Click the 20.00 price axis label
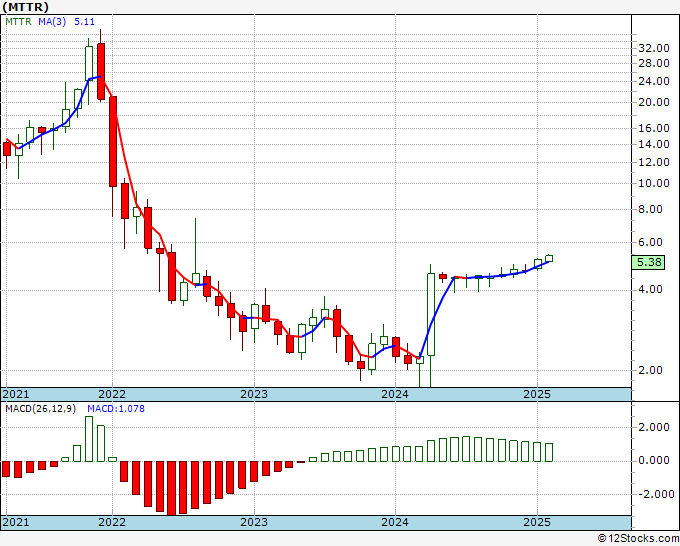Viewport: 680px width, 546px height. [654, 102]
